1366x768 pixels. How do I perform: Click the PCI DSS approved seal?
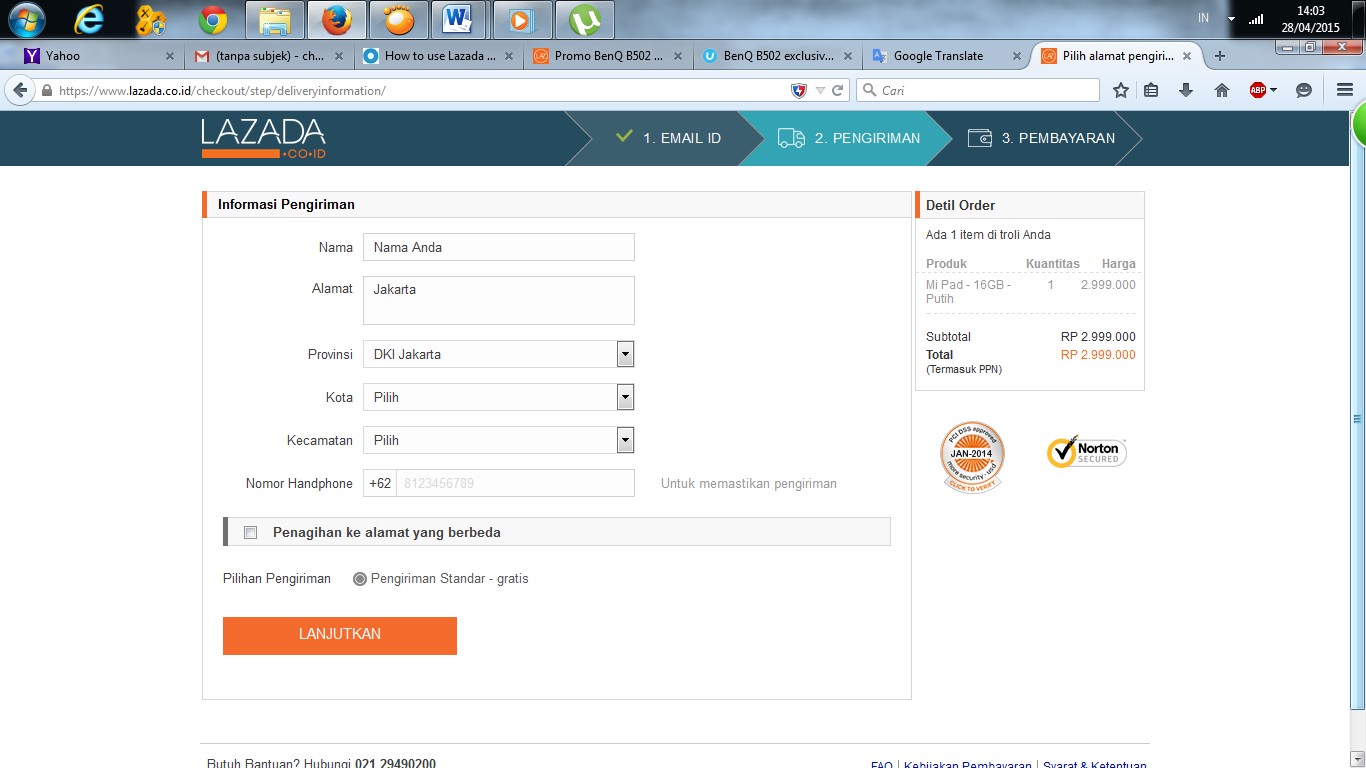(972, 457)
